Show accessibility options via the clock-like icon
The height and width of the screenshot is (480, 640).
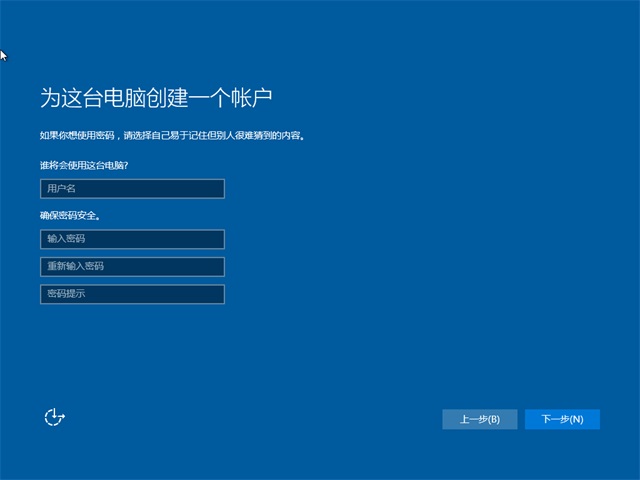(55, 417)
